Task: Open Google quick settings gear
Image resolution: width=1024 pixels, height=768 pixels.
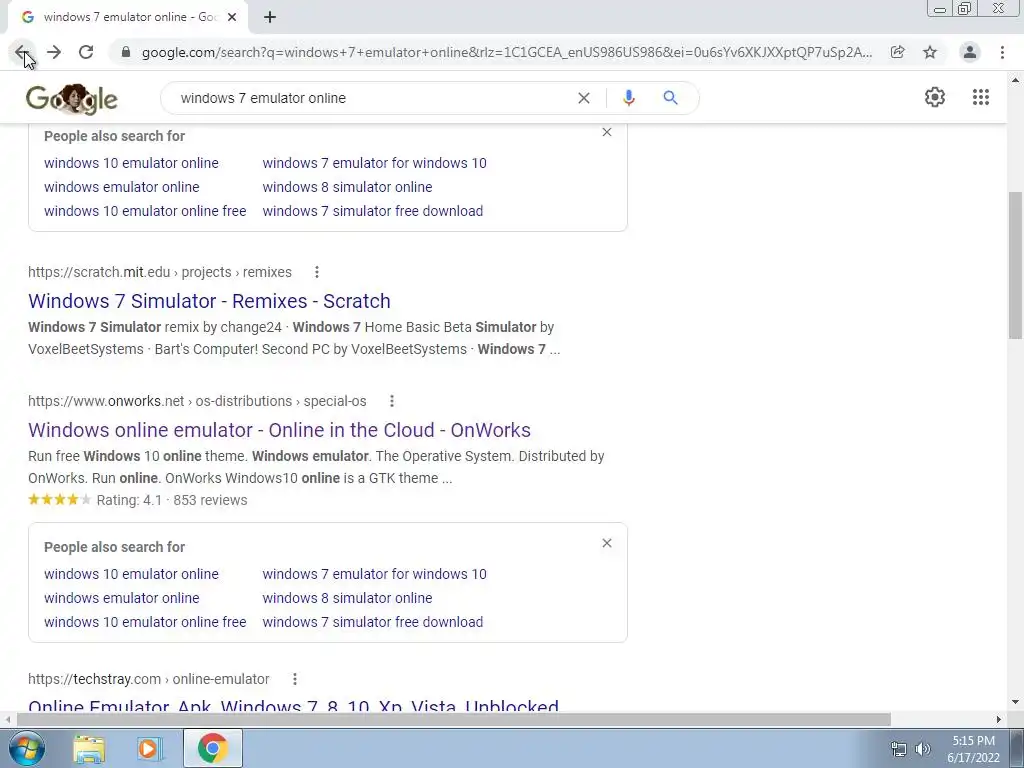Action: (935, 97)
